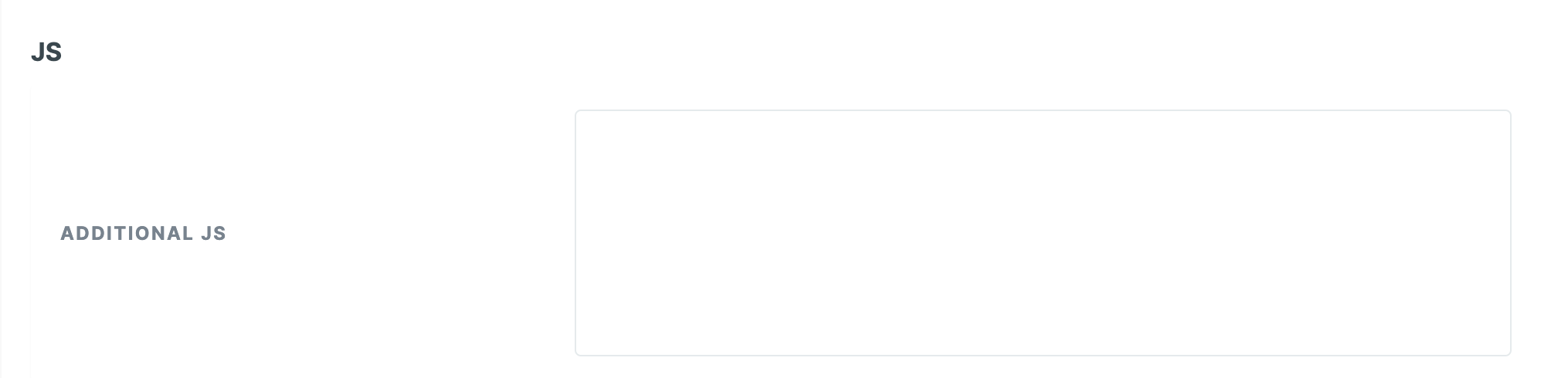Click the JS section heading
Screen dimensions: 1568x378
[x=46, y=52]
